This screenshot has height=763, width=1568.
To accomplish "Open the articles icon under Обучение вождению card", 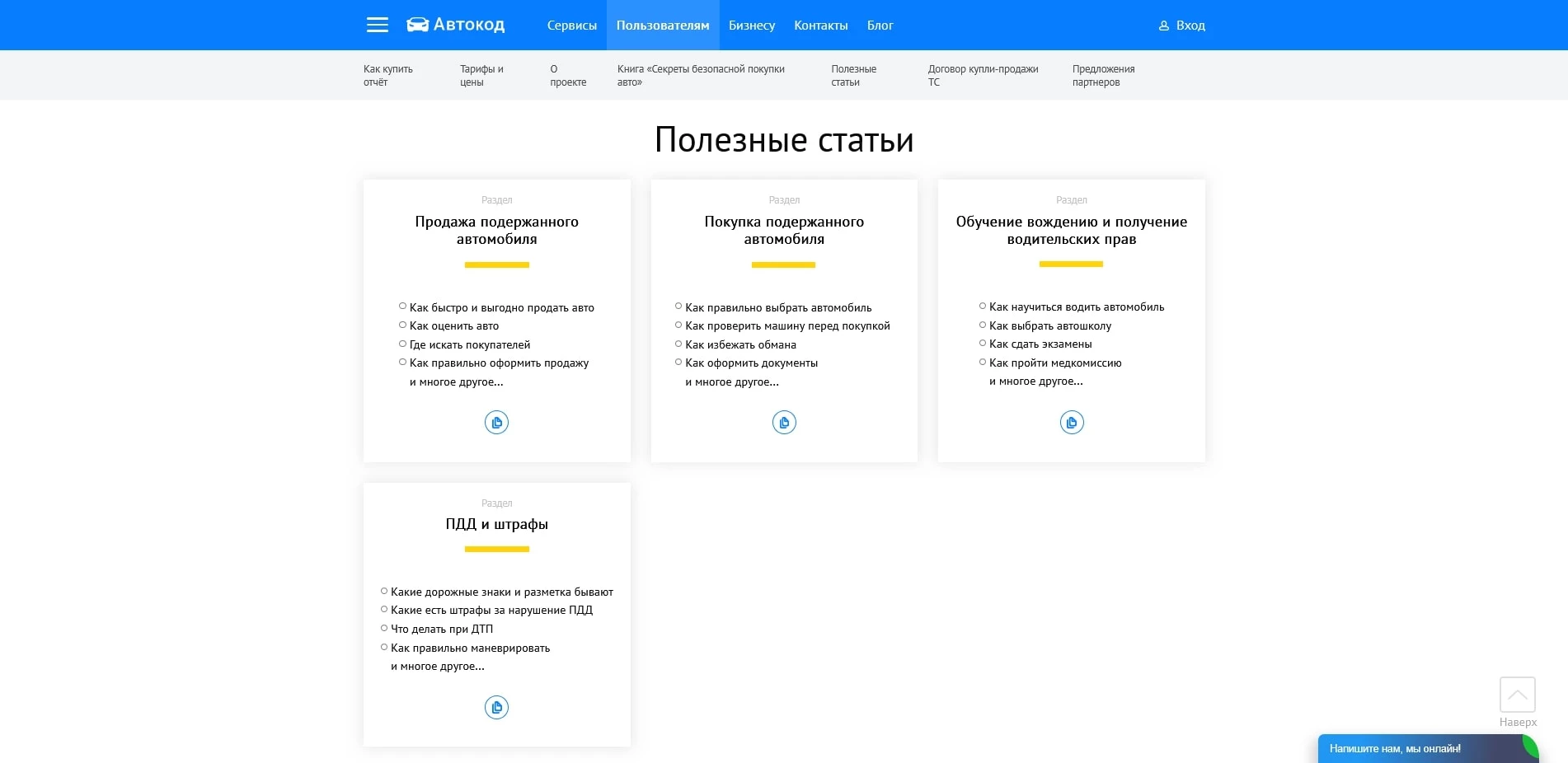I will [1070, 422].
